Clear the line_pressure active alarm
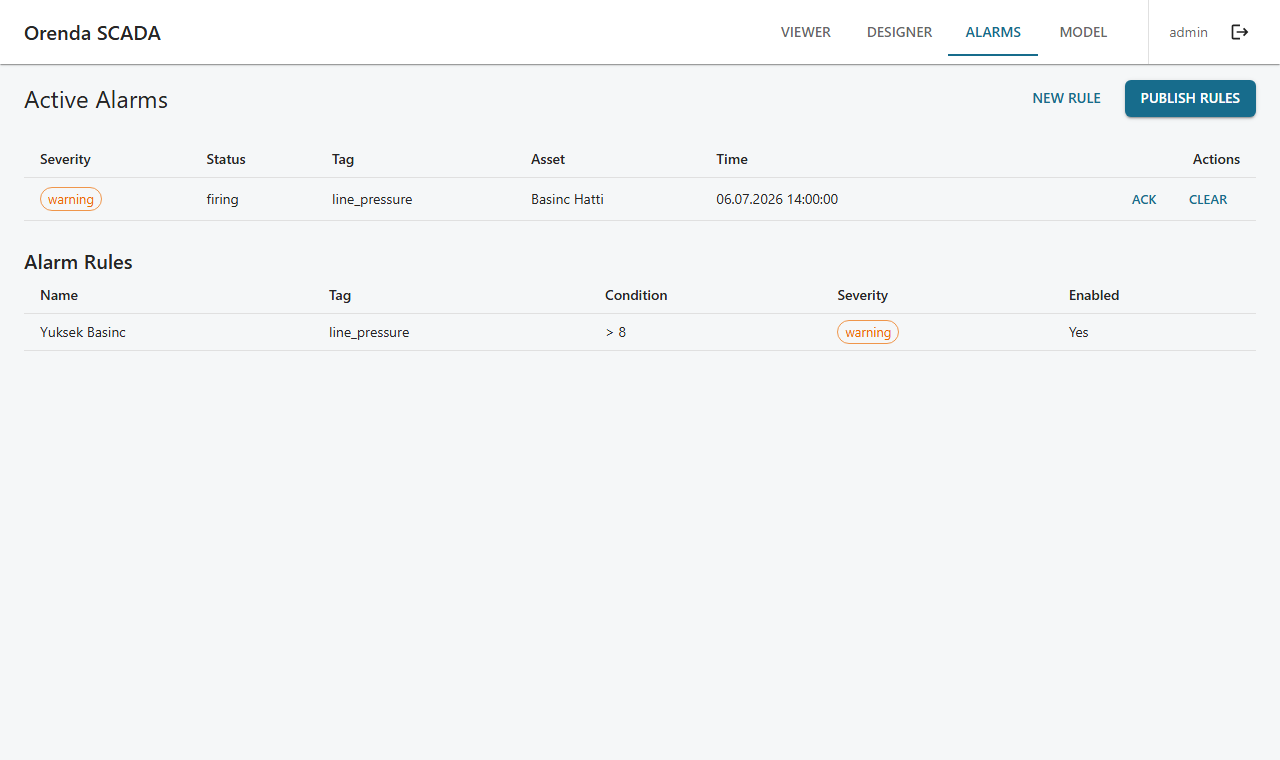 1208,199
